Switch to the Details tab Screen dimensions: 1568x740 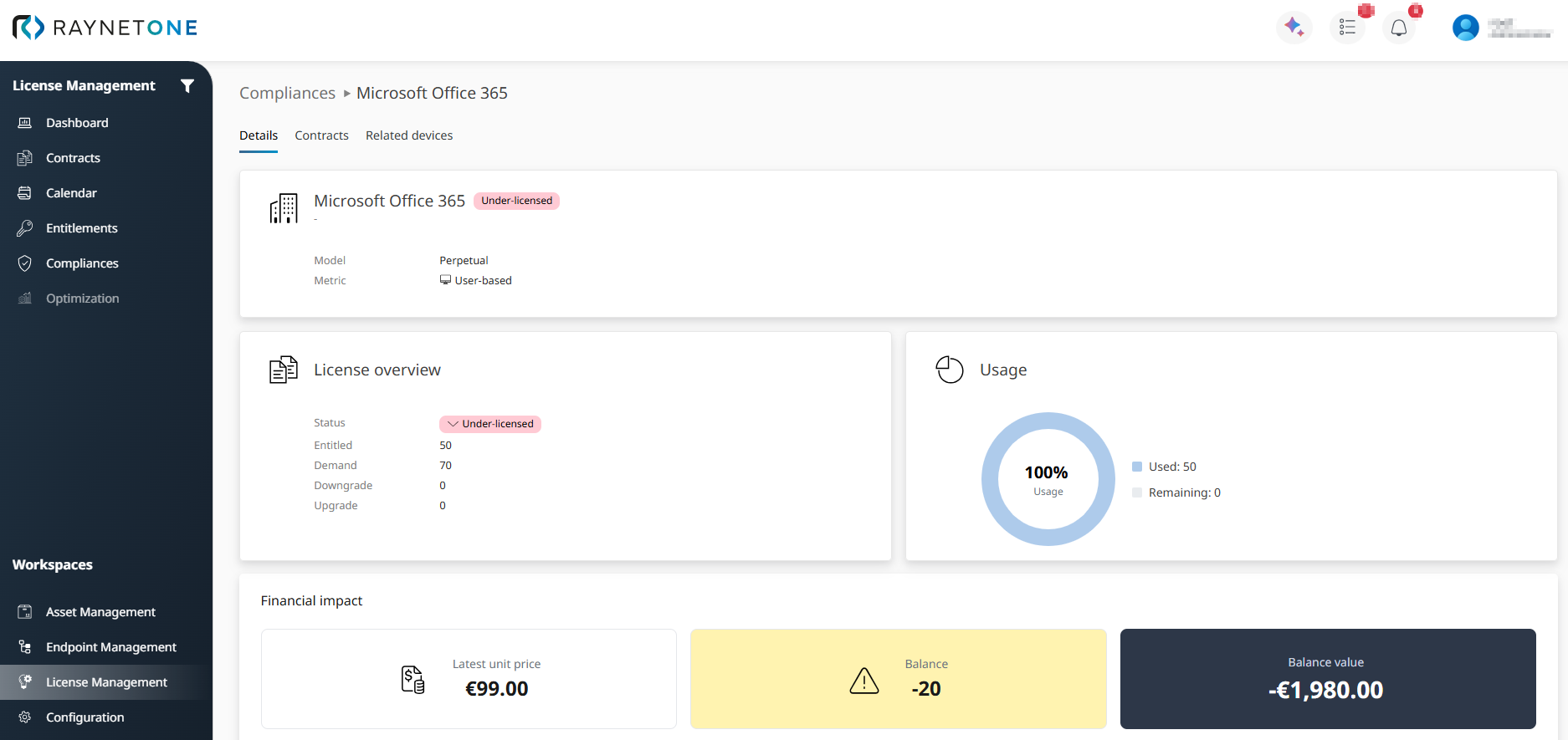point(259,135)
